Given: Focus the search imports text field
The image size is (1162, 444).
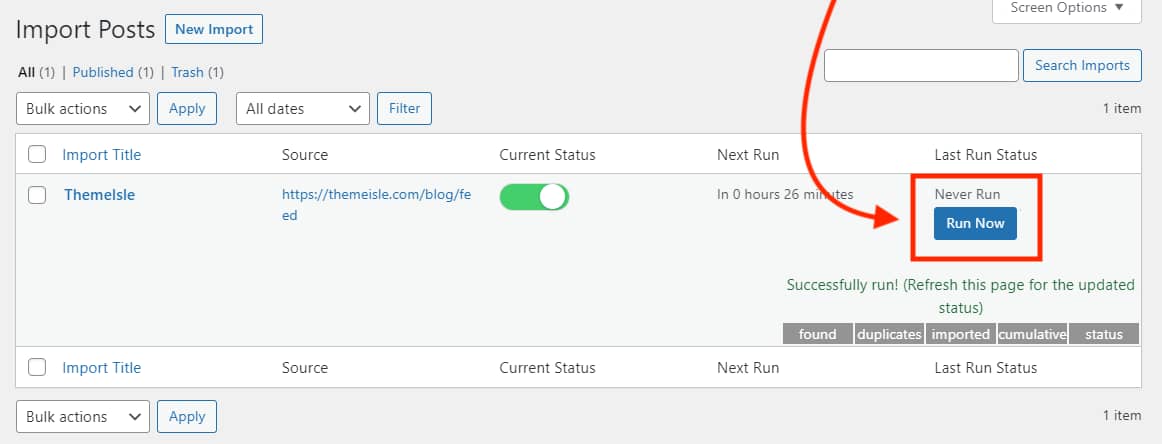Looking at the screenshot, I should point(921,65).
